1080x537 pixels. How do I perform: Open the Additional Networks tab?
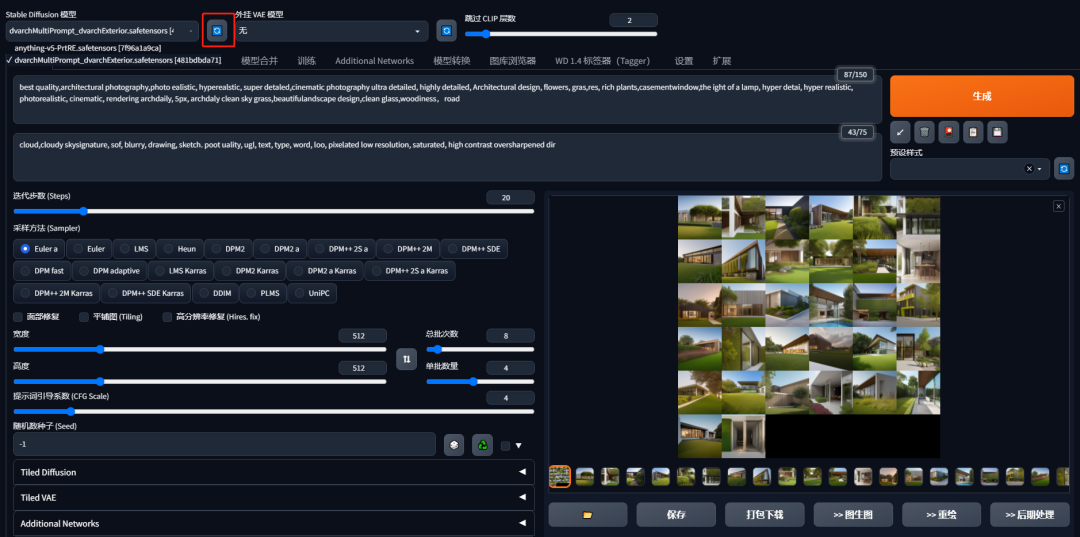375,61
